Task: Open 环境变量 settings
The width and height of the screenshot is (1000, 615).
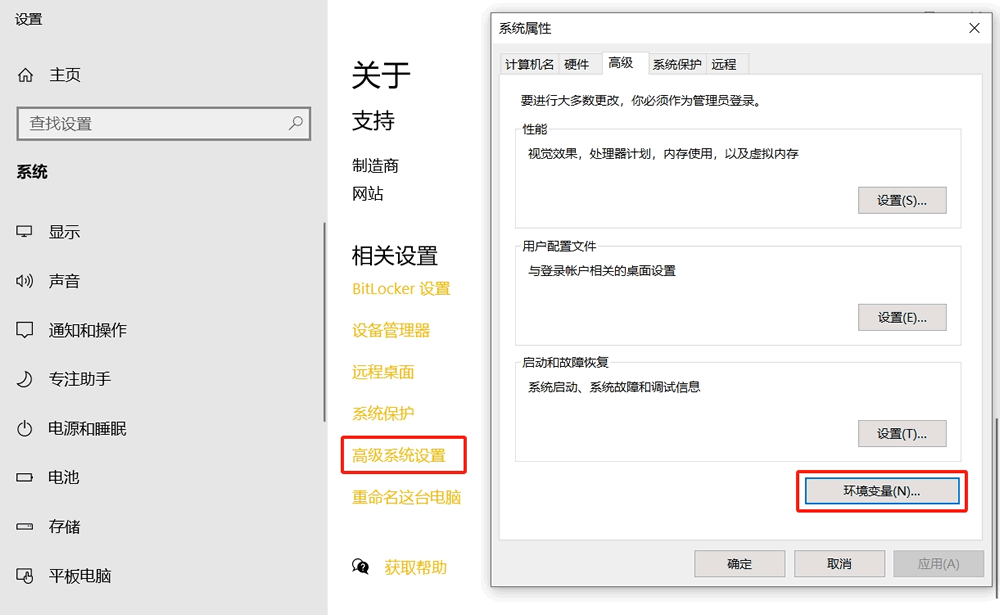Action: [881, 491]
